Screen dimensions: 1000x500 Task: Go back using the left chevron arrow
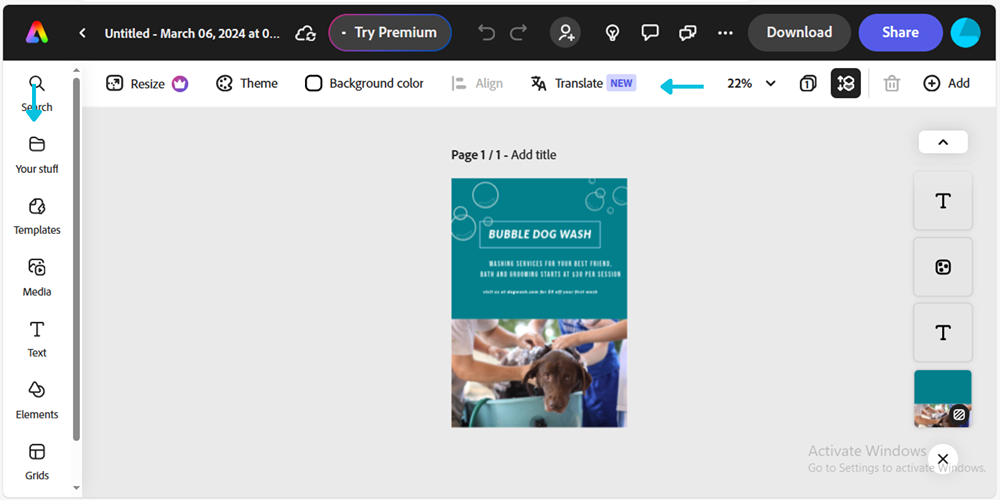82,33
